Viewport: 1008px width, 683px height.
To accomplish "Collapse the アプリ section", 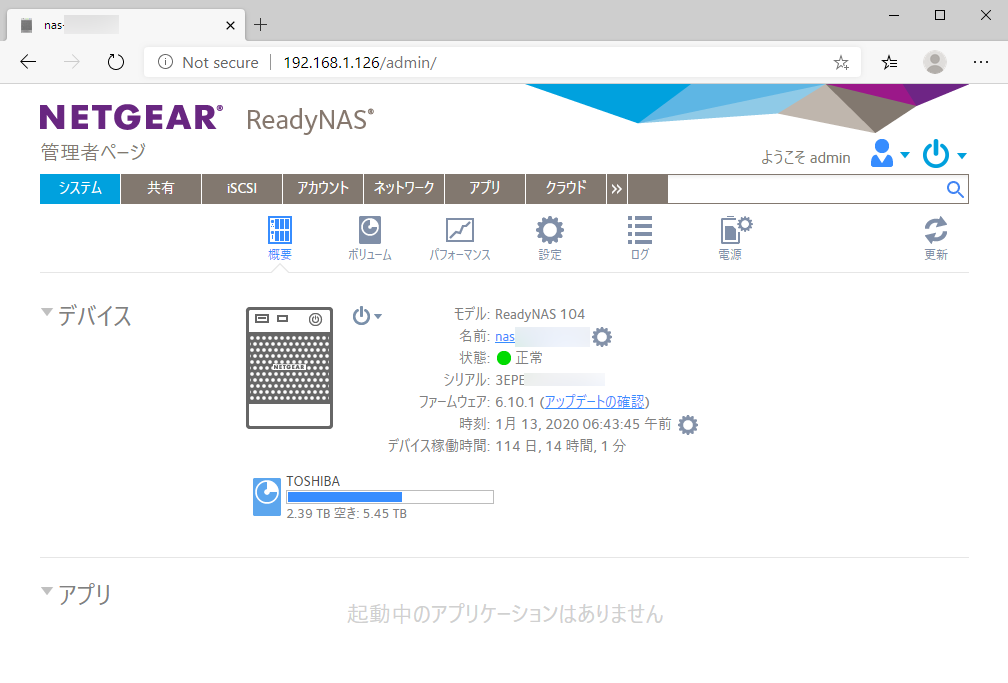I will click(x=46, y=590).
